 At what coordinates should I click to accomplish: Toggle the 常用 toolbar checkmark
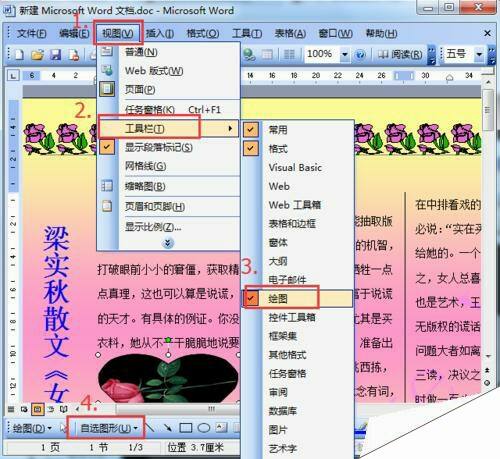click(x=251, y=129)
